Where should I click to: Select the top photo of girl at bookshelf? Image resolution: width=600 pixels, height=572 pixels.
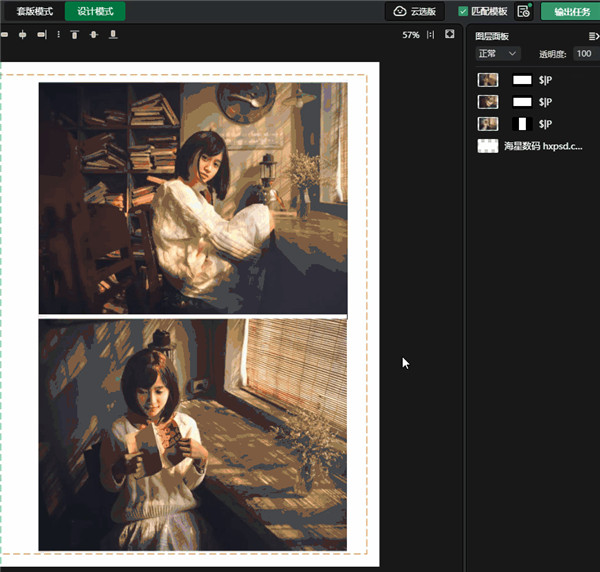pyautogui.click(x=193, y=198)
